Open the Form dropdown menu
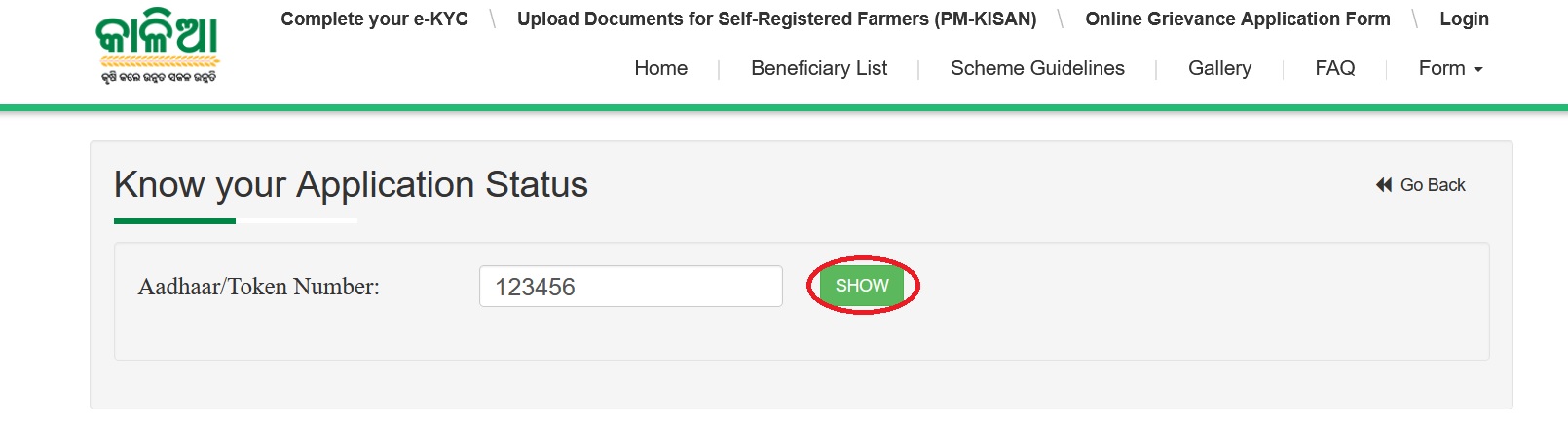This screenshot has height=428, width=1568. click(x=1442, y=68)
